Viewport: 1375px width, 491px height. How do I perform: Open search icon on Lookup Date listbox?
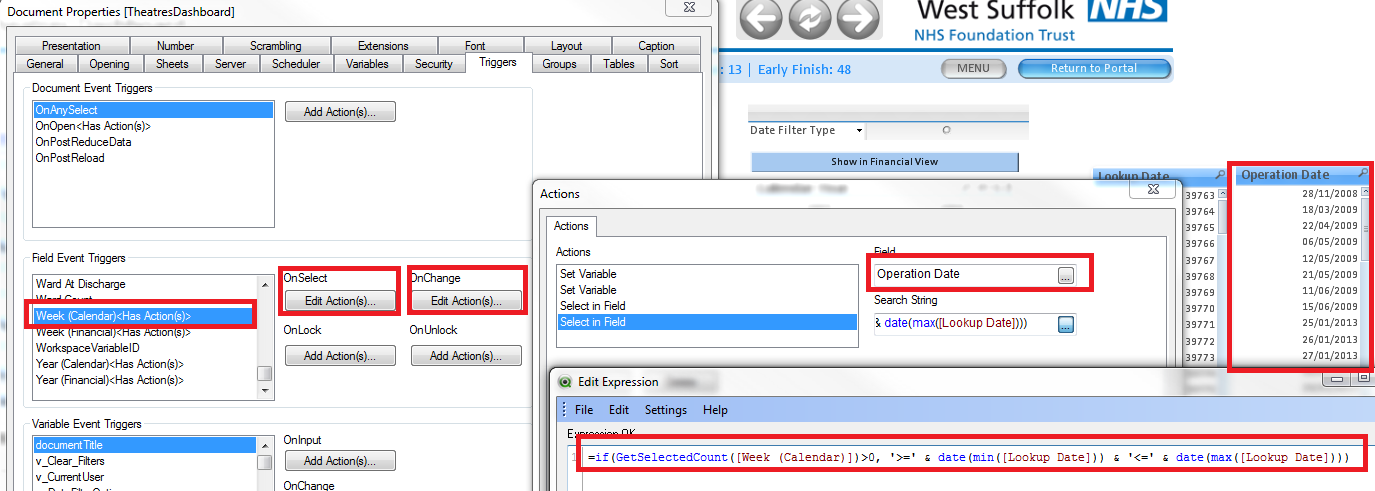(x=1220, y=175)
